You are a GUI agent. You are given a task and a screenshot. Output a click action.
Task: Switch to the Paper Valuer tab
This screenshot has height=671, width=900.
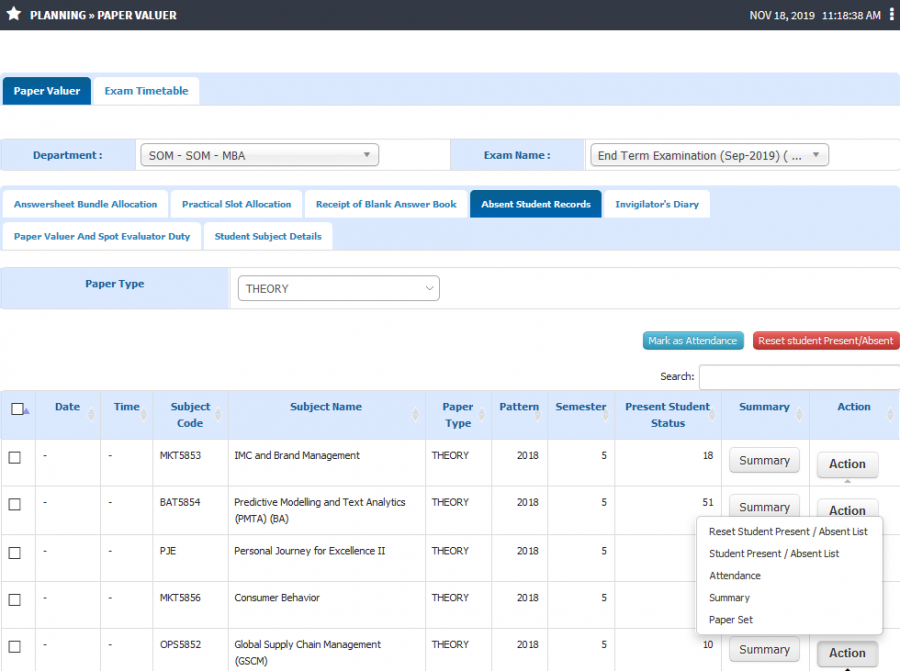(47, 91)
